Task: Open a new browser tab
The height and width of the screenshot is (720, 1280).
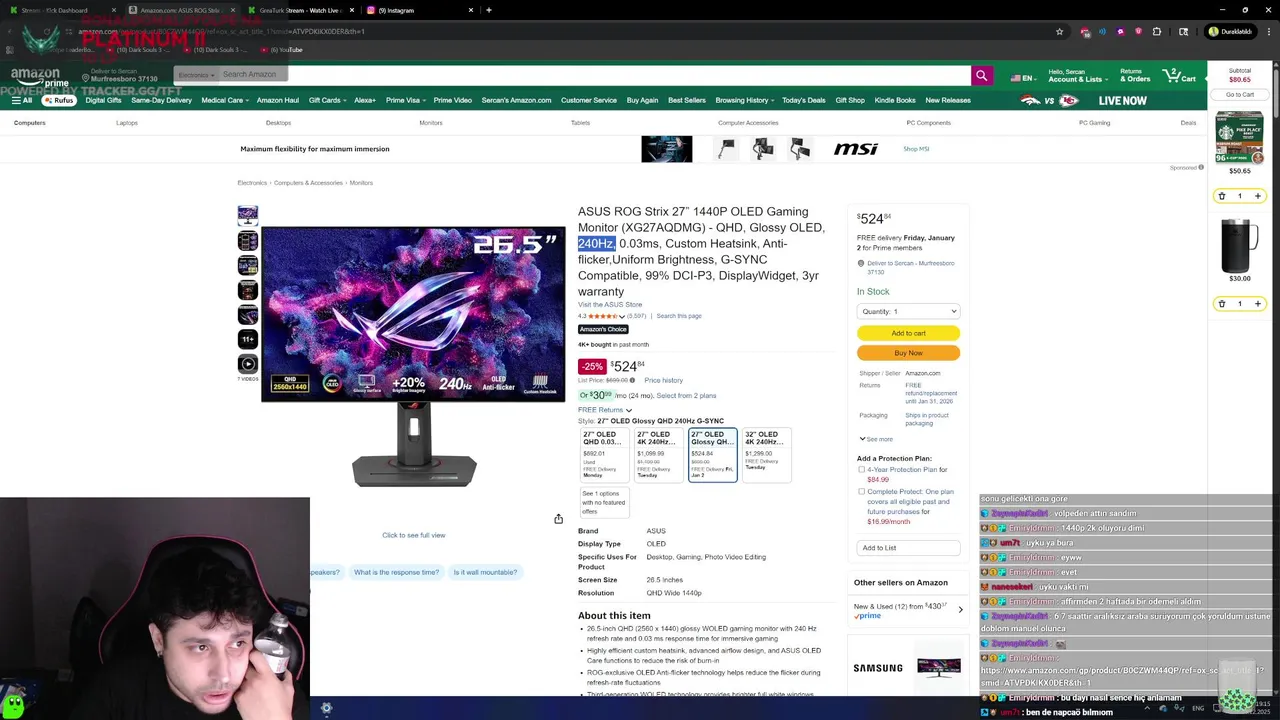Action: click(x=488, y=10)
